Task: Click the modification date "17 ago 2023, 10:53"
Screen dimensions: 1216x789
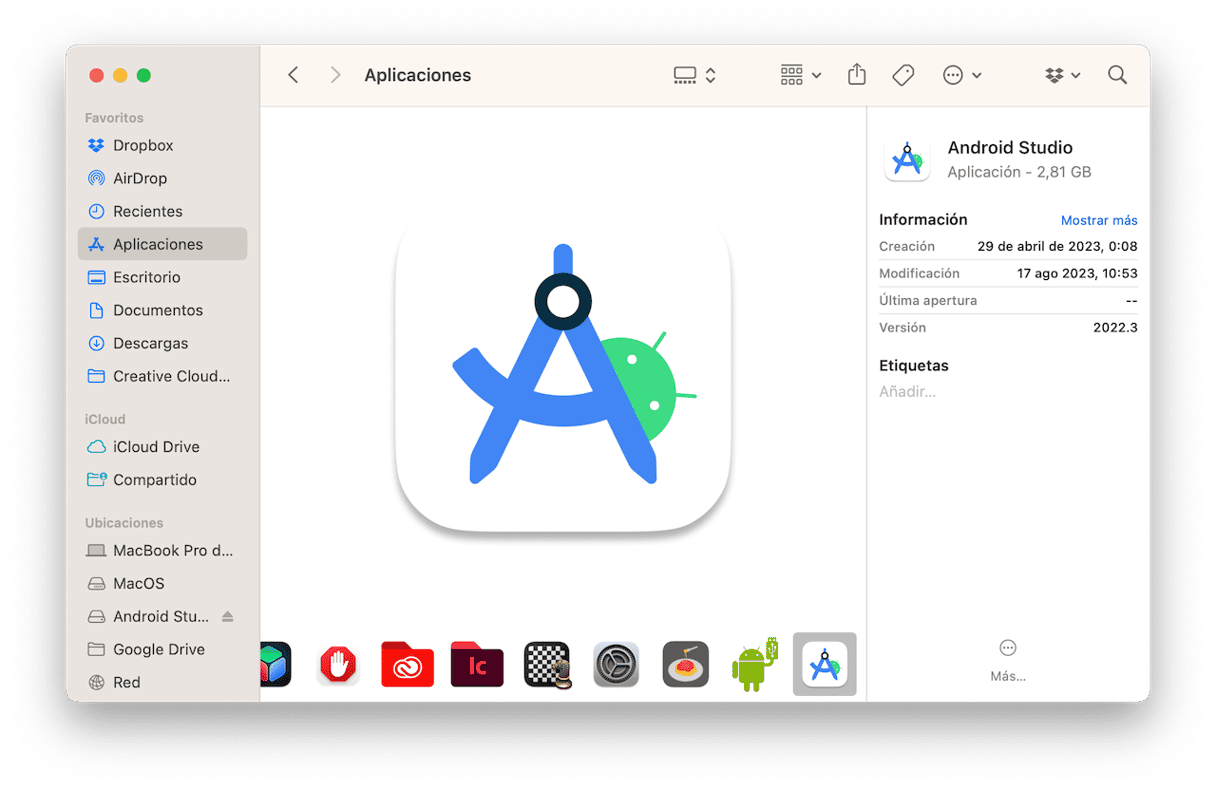Action: click(x=1077, y=273)
